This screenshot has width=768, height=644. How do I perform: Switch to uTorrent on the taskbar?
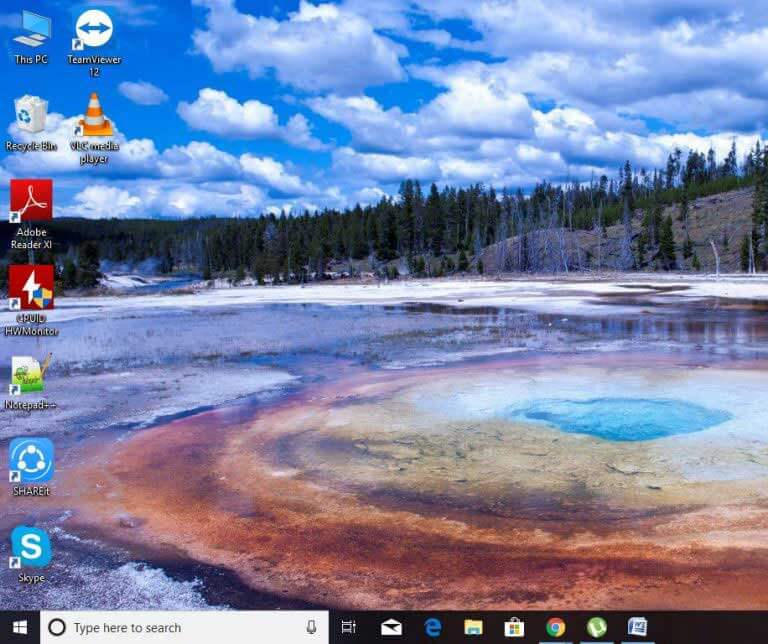597,627
